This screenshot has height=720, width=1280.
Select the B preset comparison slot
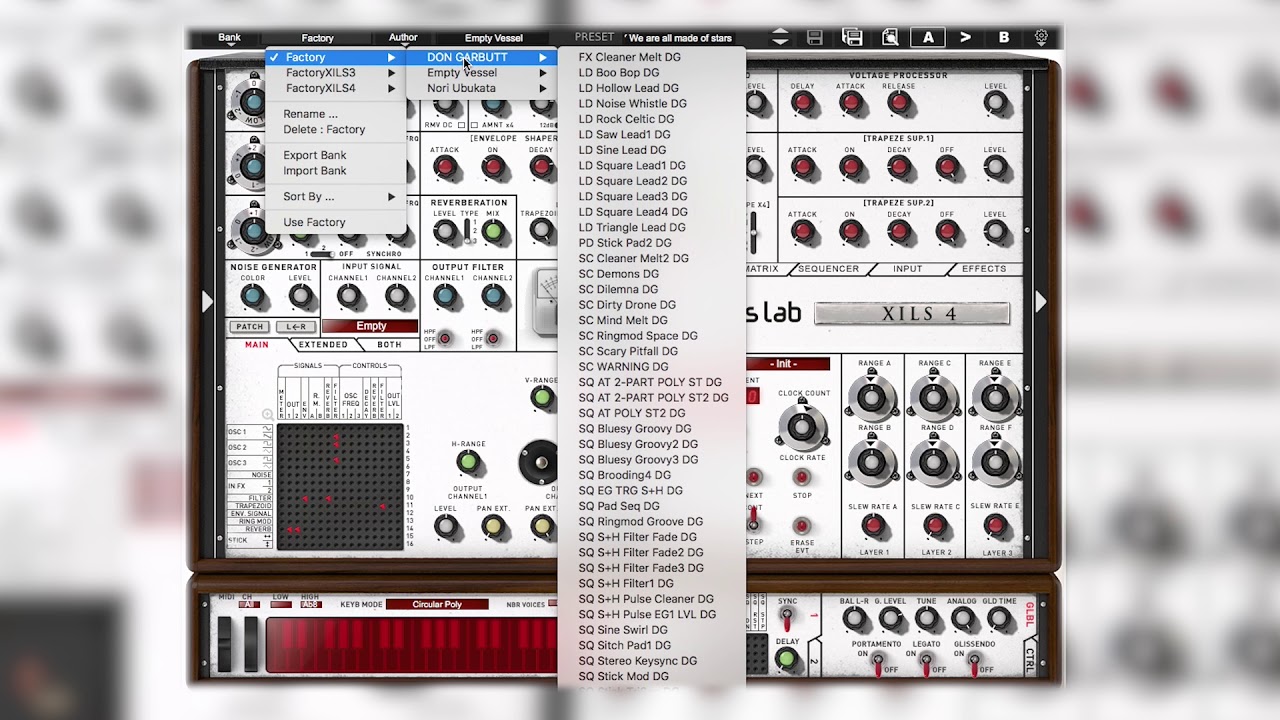coord(1004,38)
